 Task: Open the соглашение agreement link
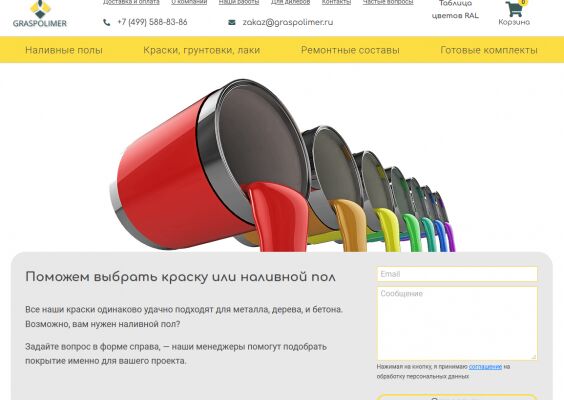pyautogui.click(x=485, y=367)
